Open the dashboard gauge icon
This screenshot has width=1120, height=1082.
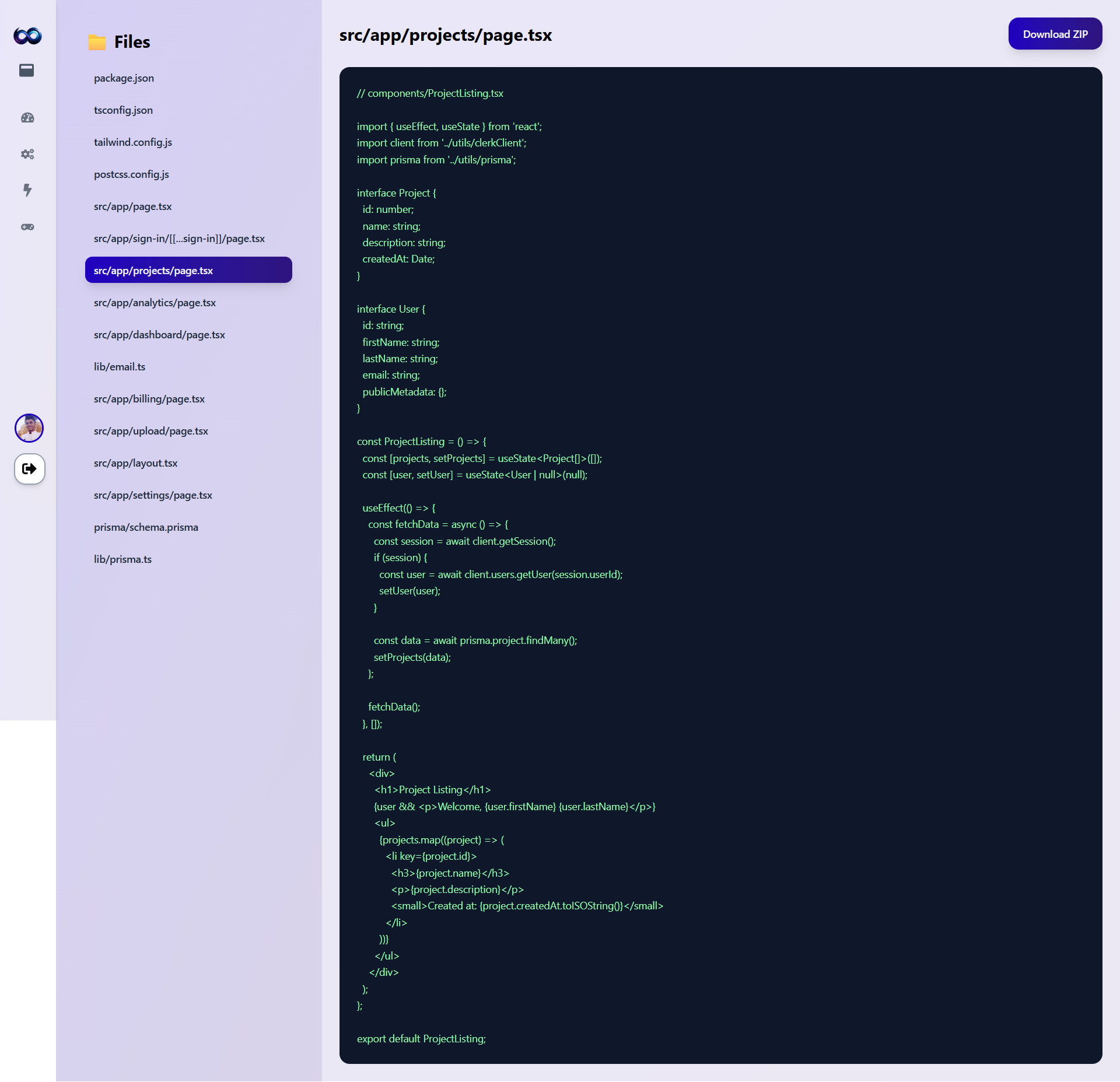[27, 118]
